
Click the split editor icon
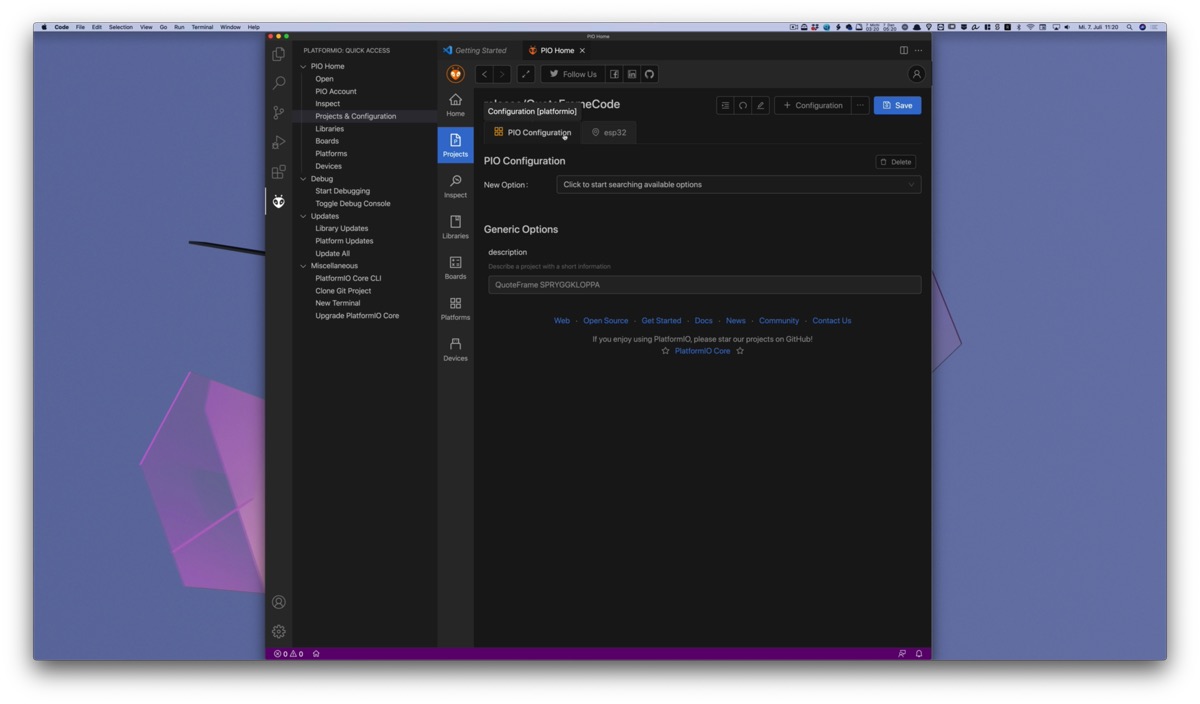[x=904, y=50]
